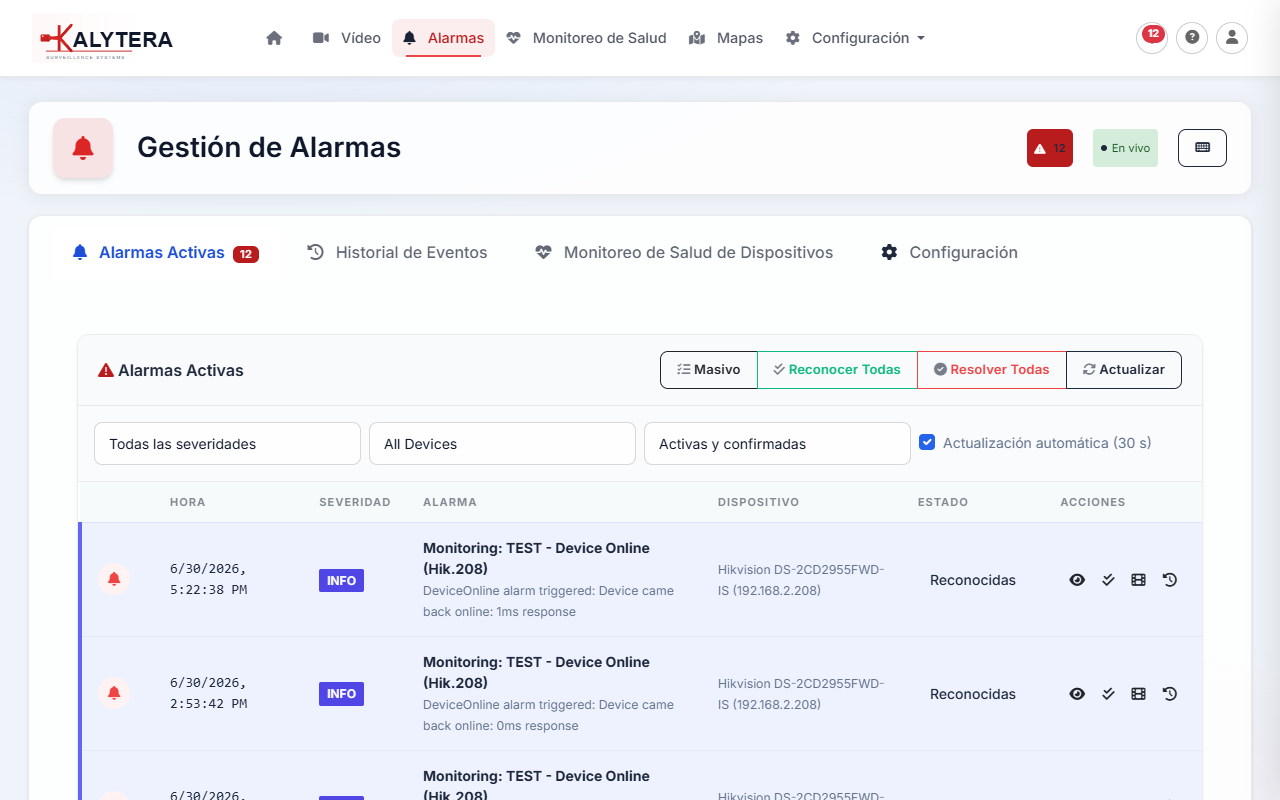Click alarm title with 1ms response description

click(536, 558)
